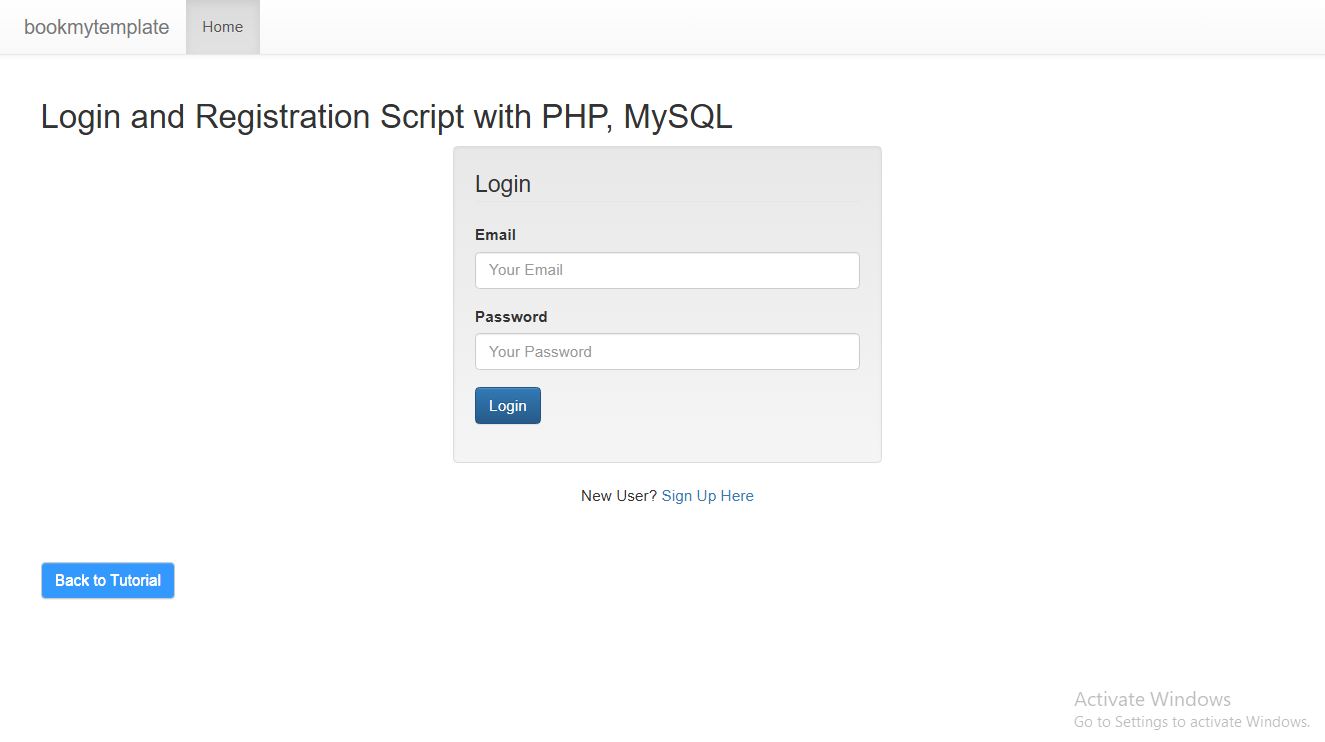
Task: Click the bold Password field label
Action: pyautogui.click(x=511, y=317)
